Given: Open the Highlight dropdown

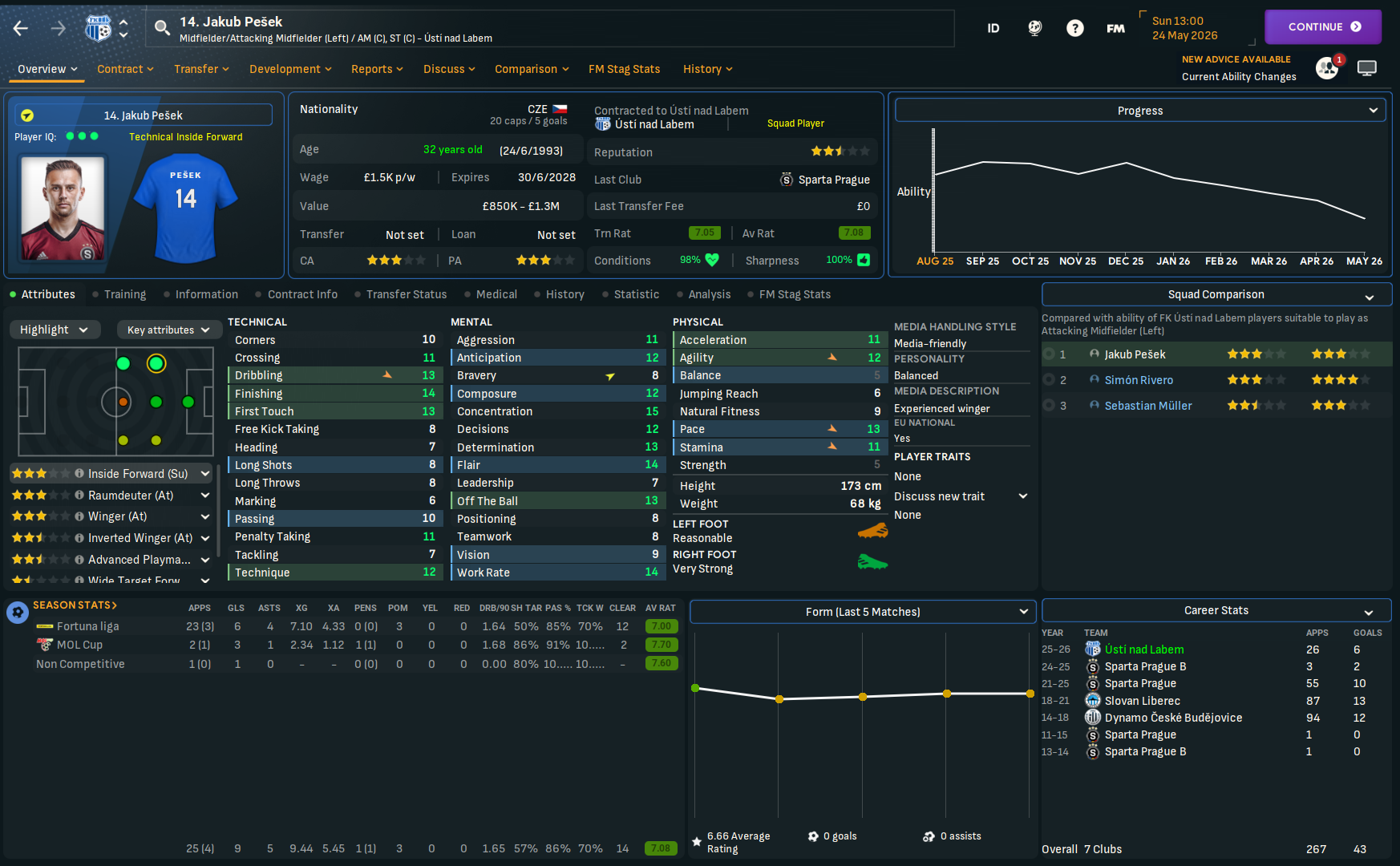Looking at the screenshot, I should coord(55,330).
